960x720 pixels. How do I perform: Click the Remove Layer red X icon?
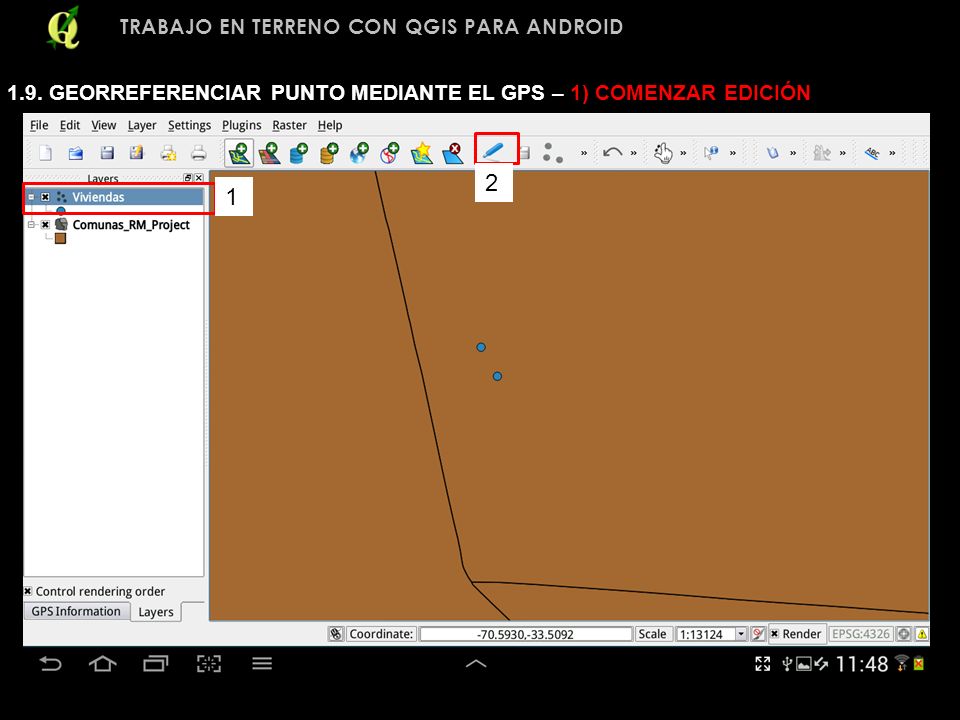tap(453, 152)
